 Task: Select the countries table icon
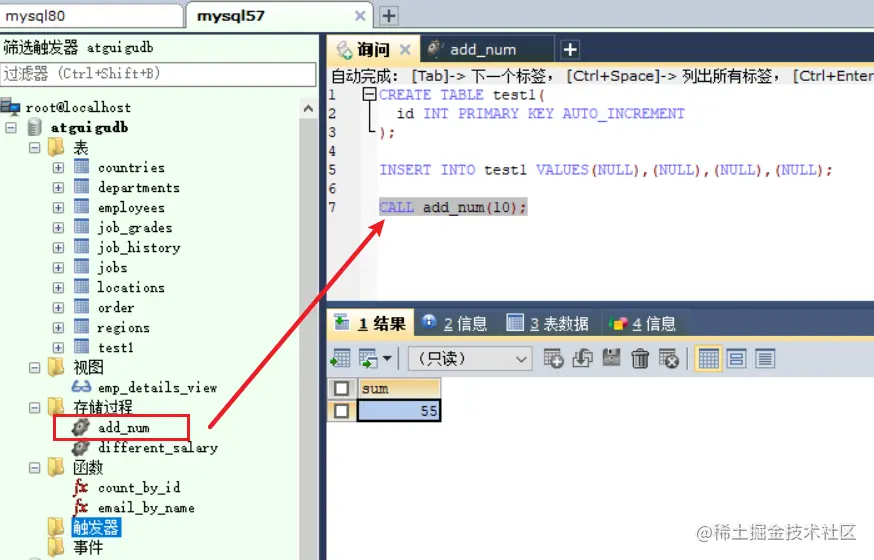pyautogui.click(x=82, y=167)
